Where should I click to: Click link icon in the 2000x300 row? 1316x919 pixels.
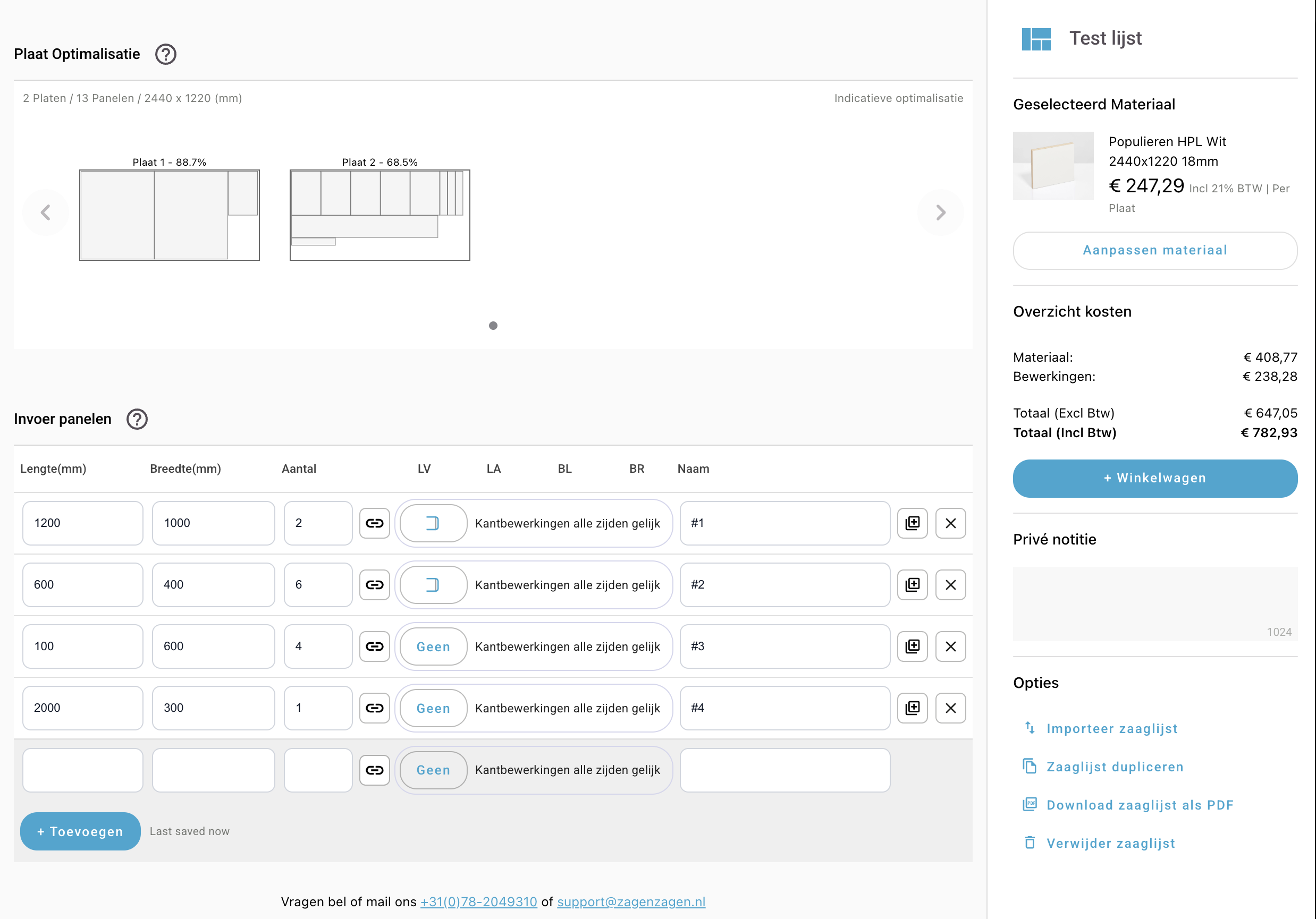[x=374, y=708]
